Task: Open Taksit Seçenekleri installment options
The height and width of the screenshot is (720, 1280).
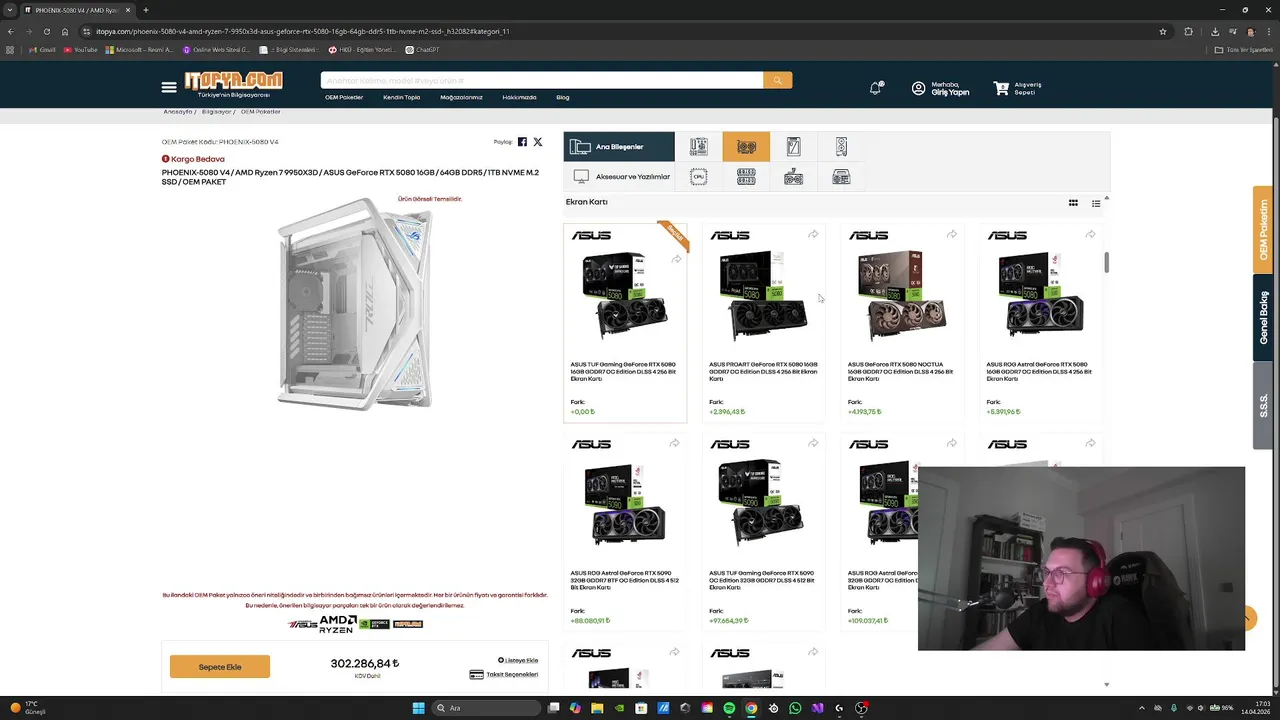Action: [504, 674]
